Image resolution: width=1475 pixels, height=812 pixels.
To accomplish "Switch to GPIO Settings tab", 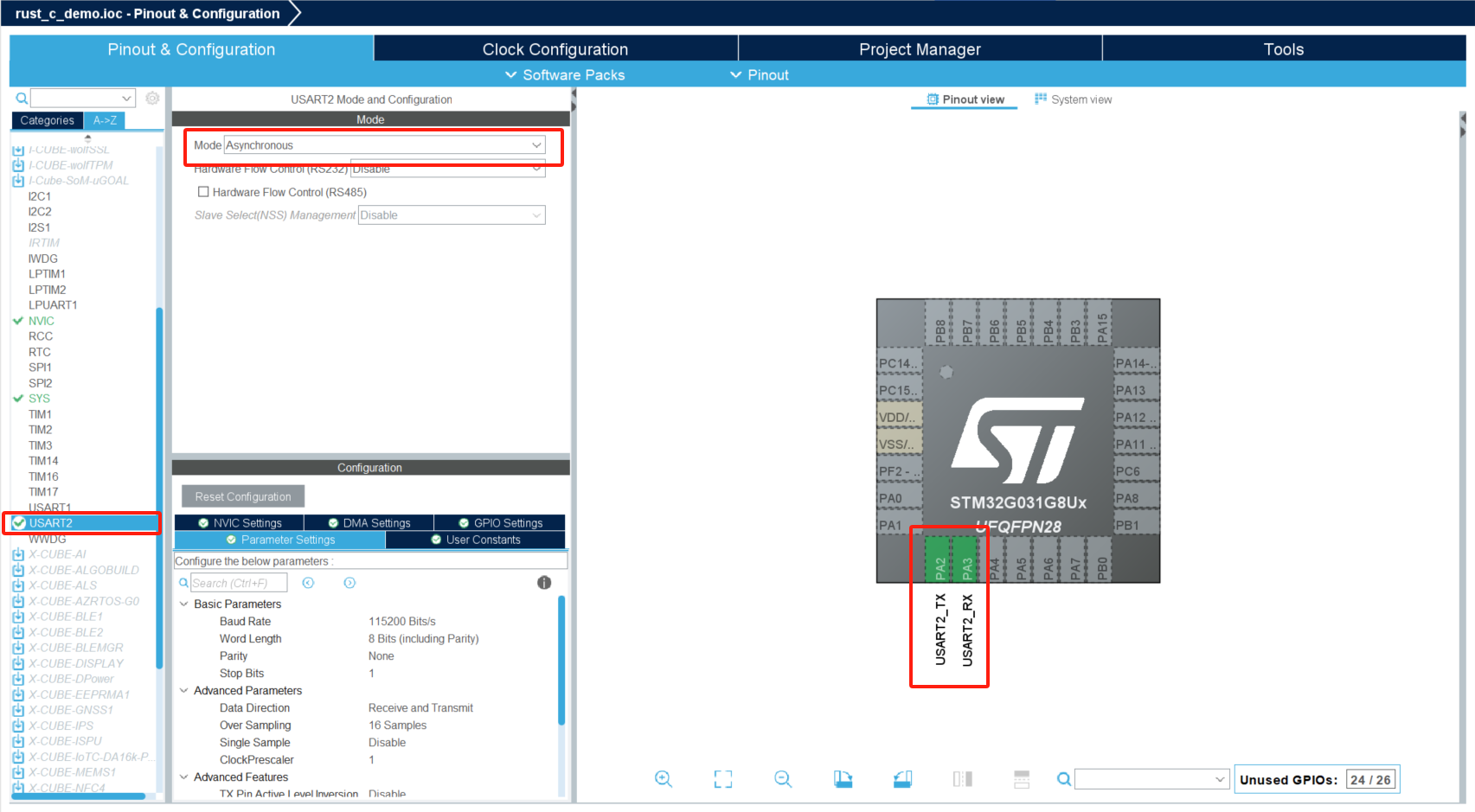I will click(x=500, y=523).
